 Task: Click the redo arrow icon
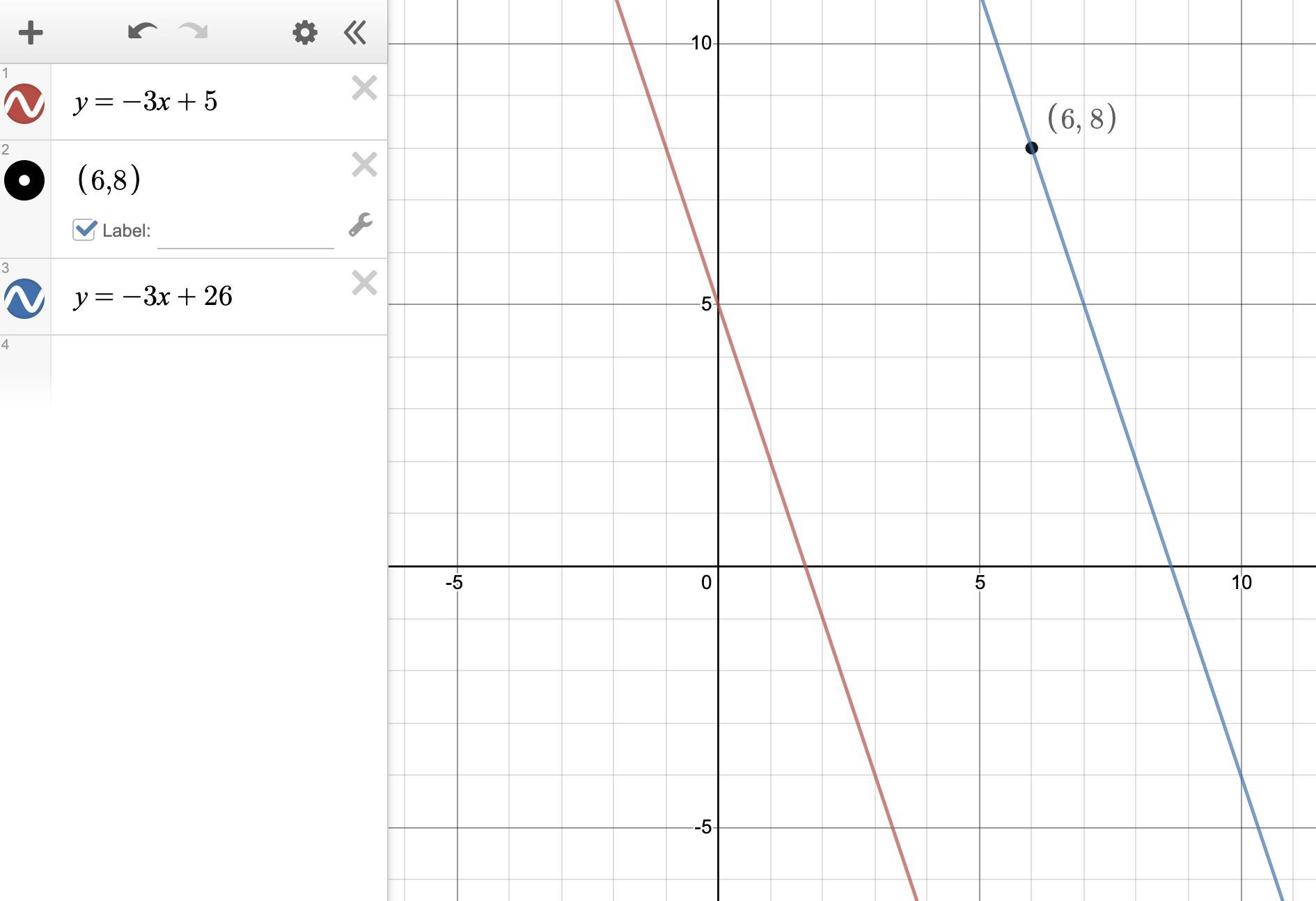[x=193, y=31]
